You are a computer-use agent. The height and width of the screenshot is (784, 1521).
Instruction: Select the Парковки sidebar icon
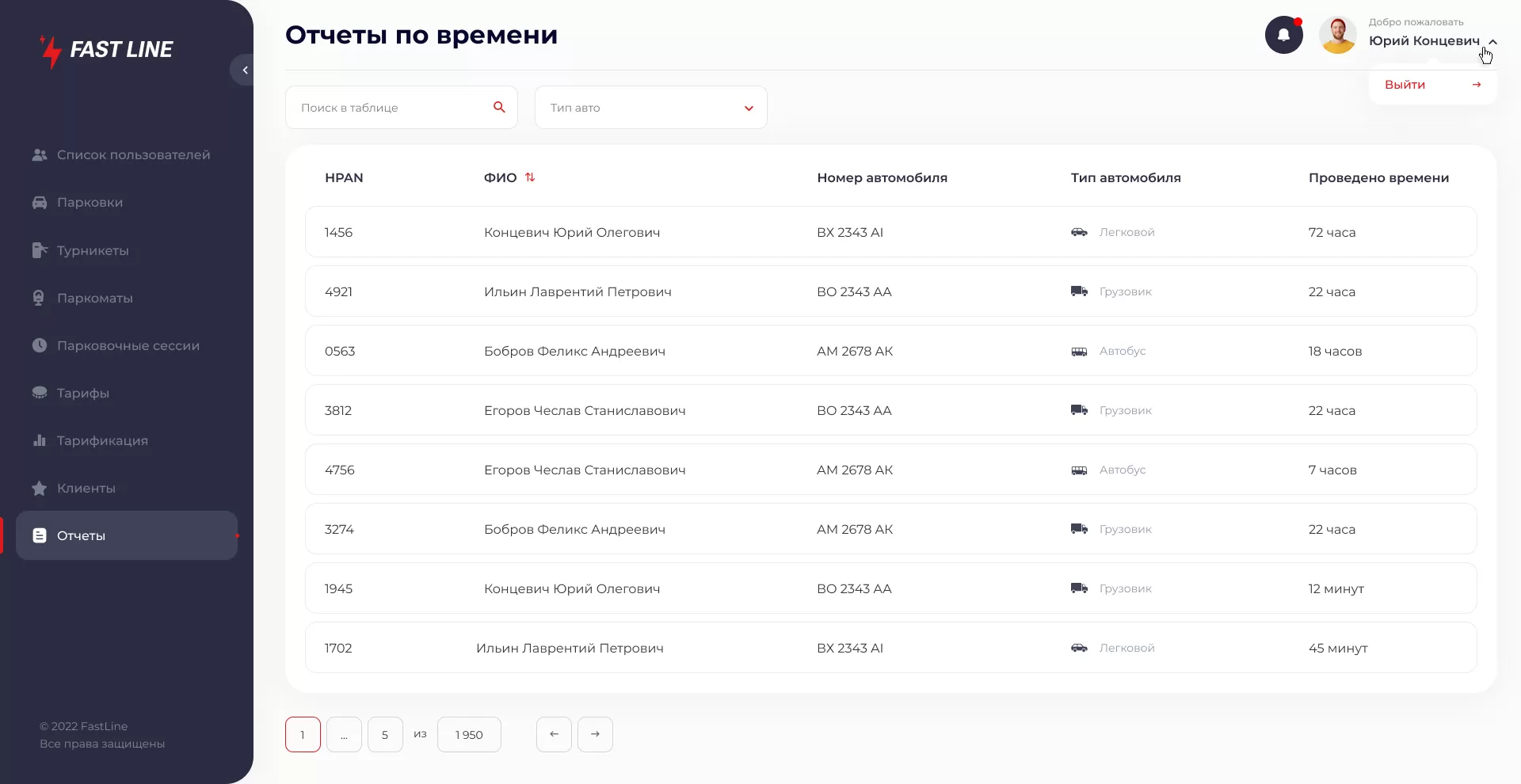(x=40, y=202)
